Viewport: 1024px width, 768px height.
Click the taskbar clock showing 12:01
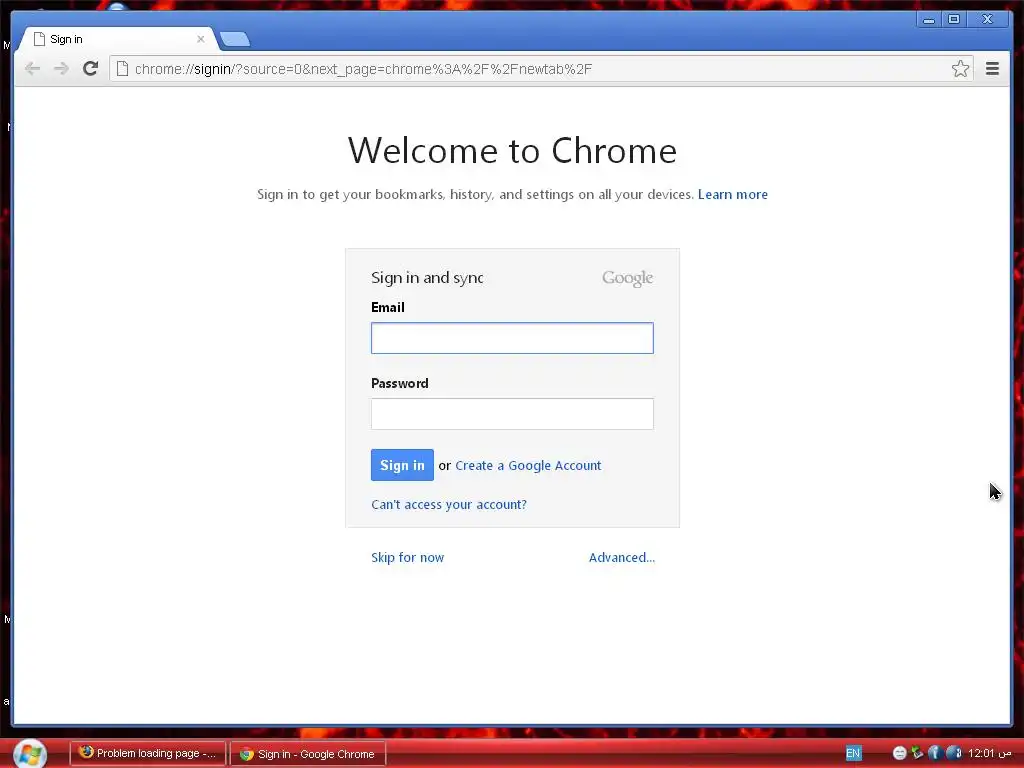pos(989,753)
